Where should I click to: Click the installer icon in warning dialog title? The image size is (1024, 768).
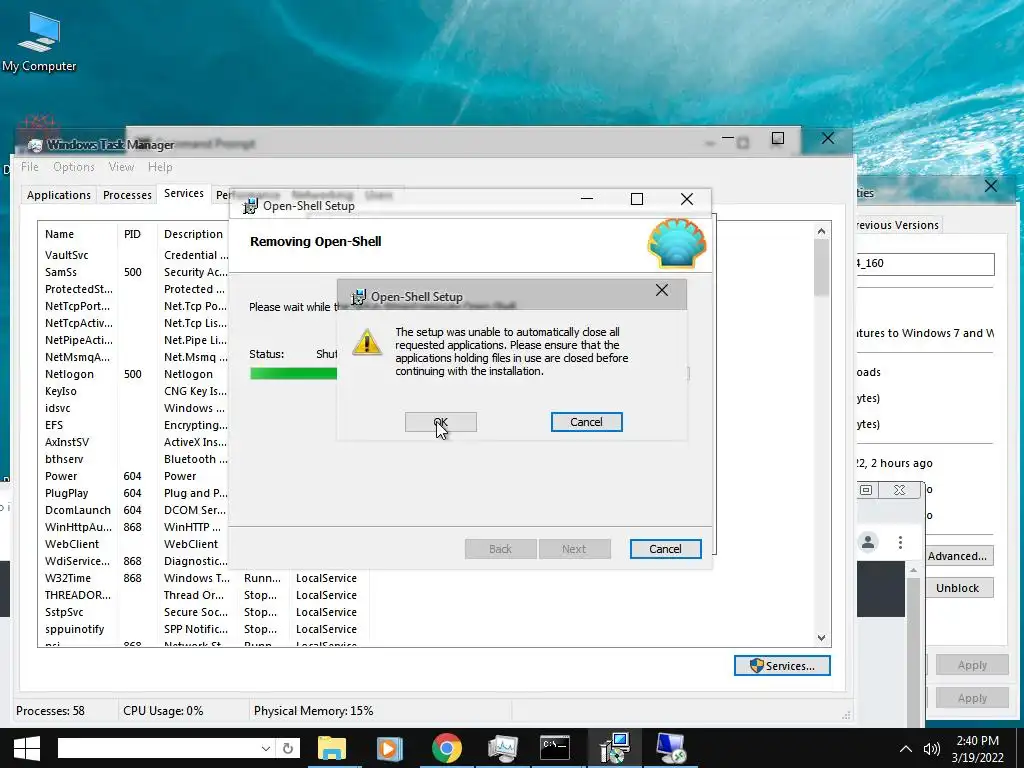(x=358, y=297)
